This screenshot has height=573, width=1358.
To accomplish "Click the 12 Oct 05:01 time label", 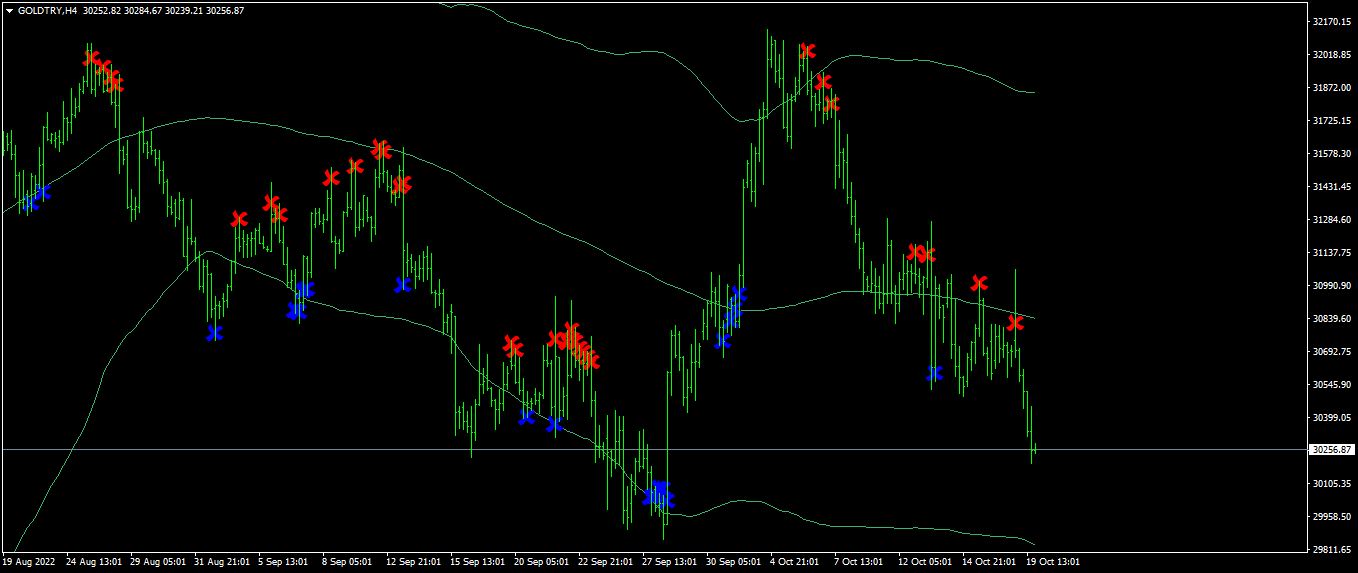I will [x=926, y=562].
